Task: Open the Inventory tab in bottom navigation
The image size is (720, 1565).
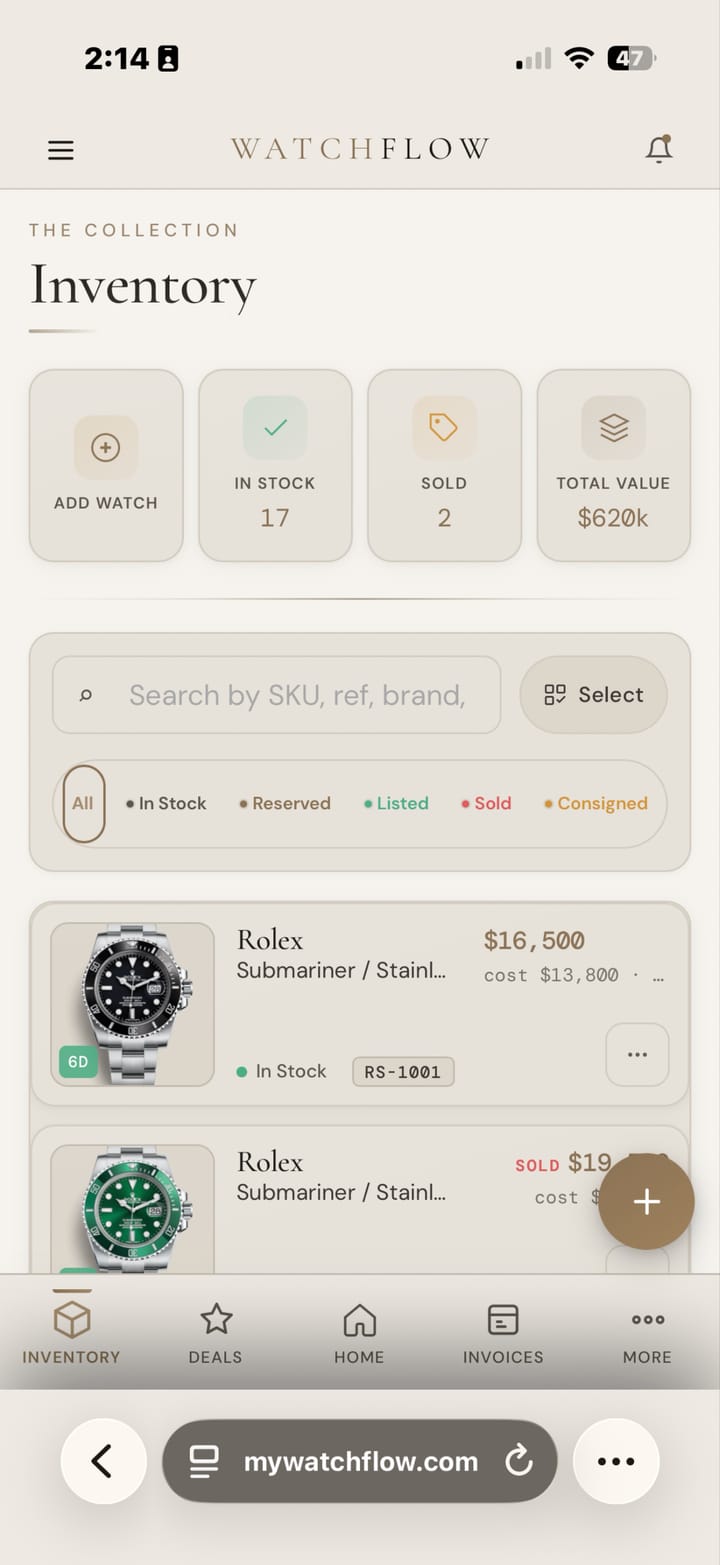Action: point(70,1330)
